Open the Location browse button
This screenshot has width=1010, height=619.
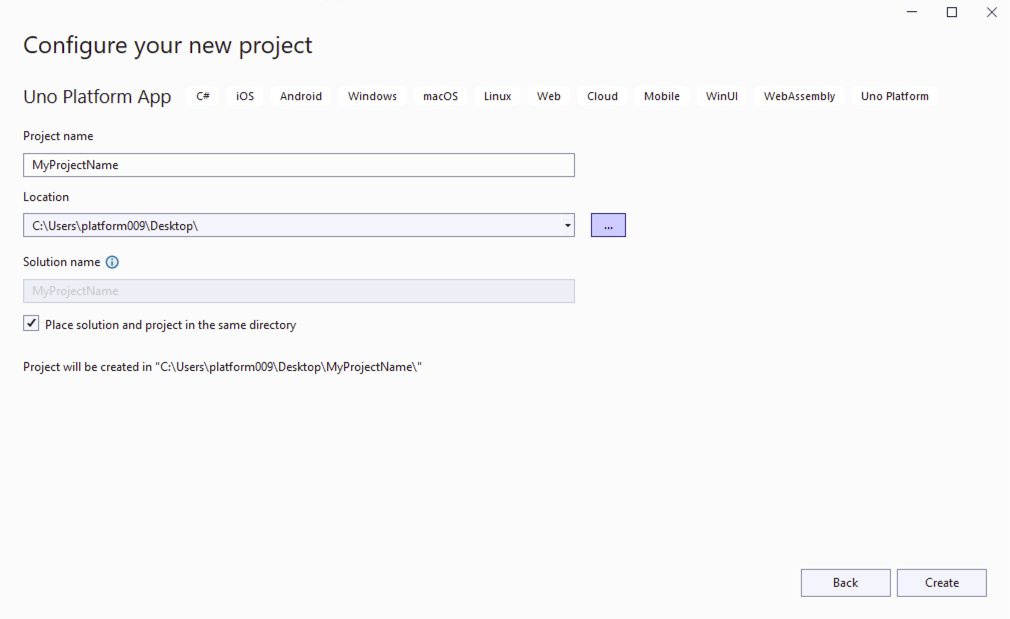click(x=608, y=224)
